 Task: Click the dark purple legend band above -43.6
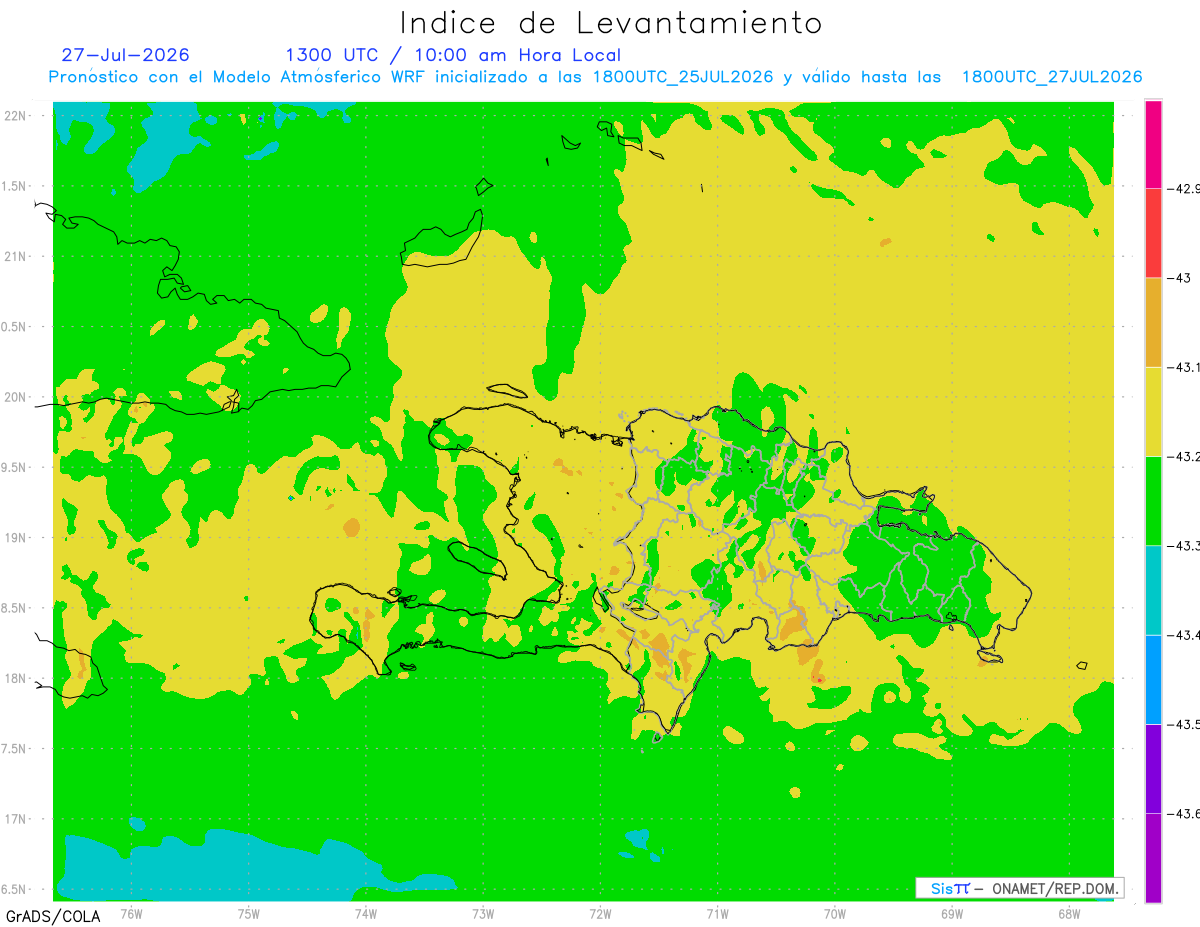point(1153,768)
